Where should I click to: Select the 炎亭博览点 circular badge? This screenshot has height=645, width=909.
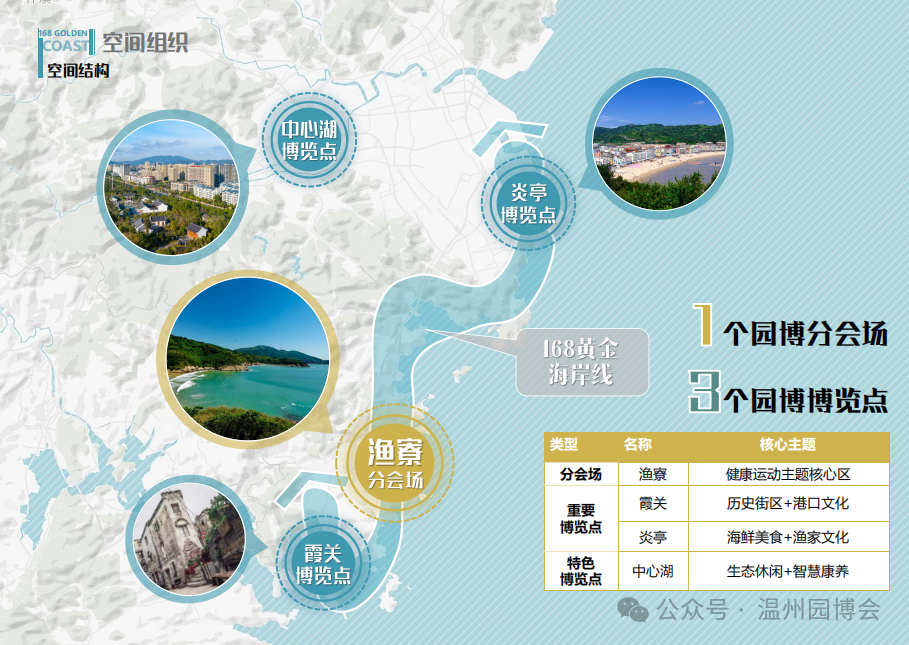click(x=528, y=203)
